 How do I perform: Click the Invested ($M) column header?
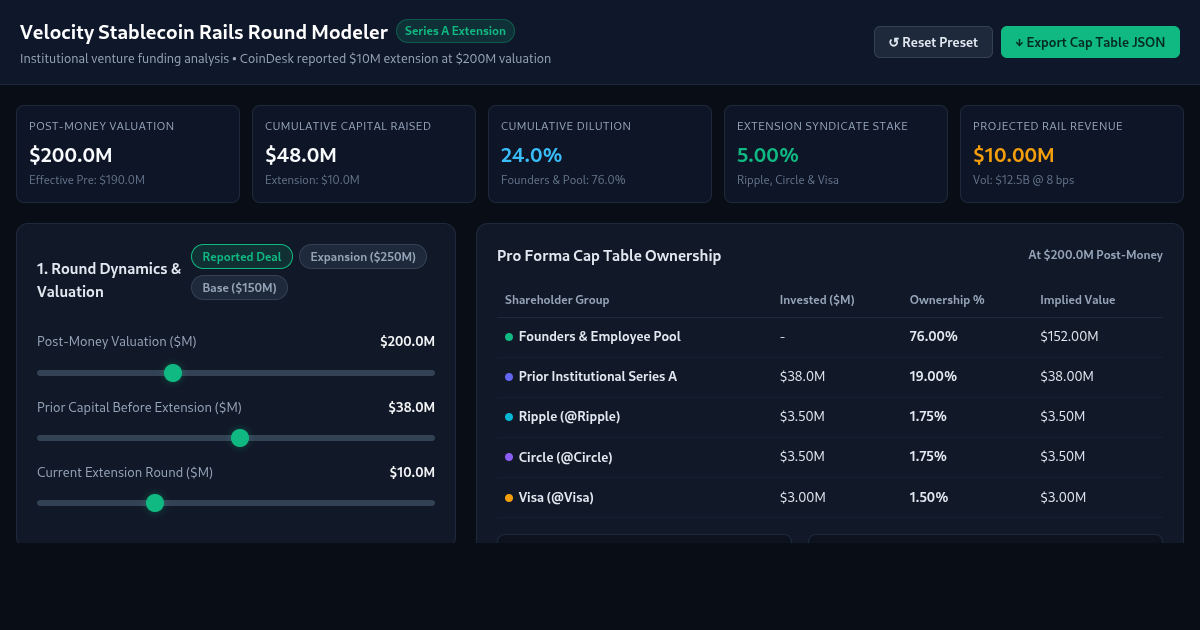coord(817,300)
